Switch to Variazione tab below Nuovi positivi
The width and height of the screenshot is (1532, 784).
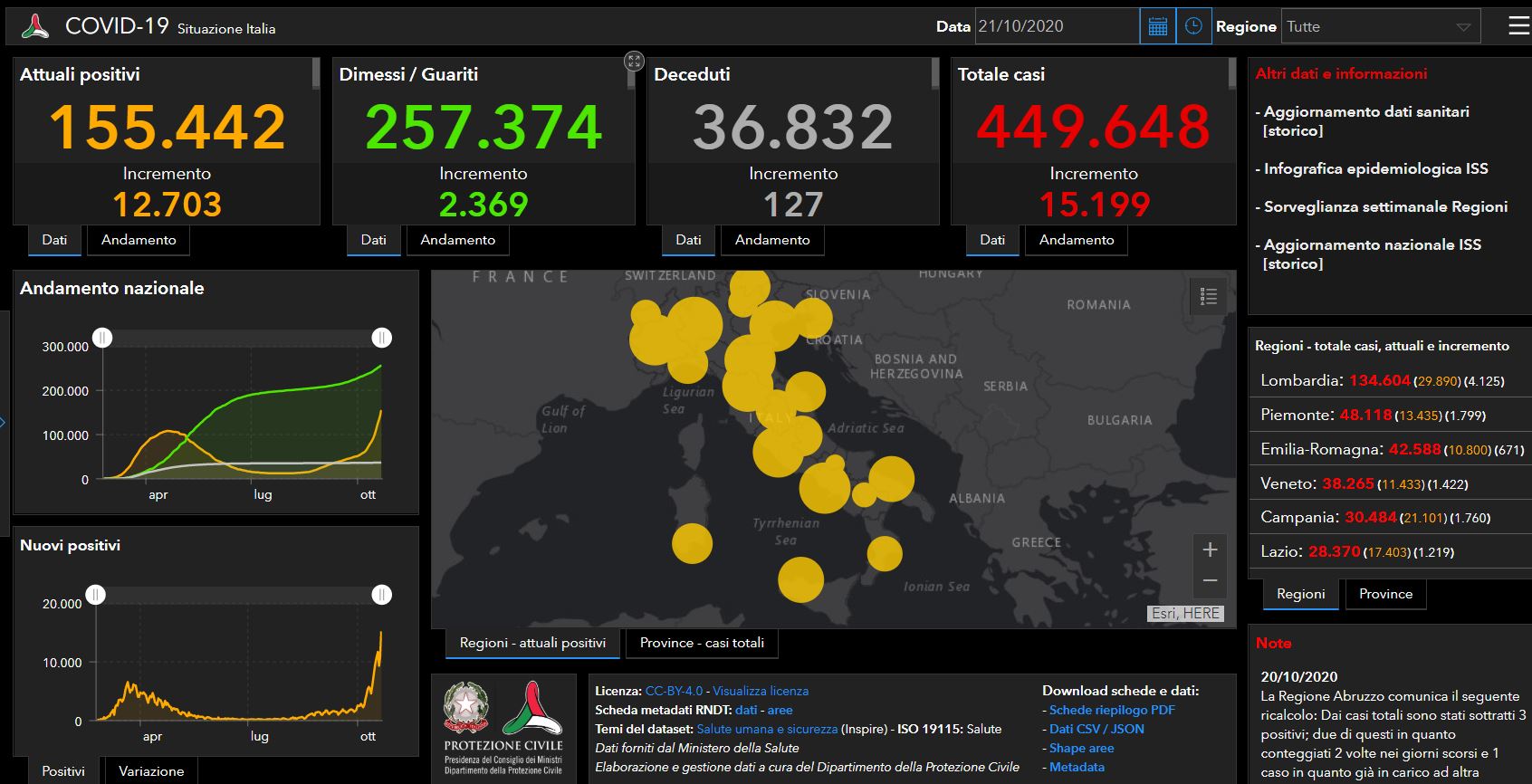(151, 771)
